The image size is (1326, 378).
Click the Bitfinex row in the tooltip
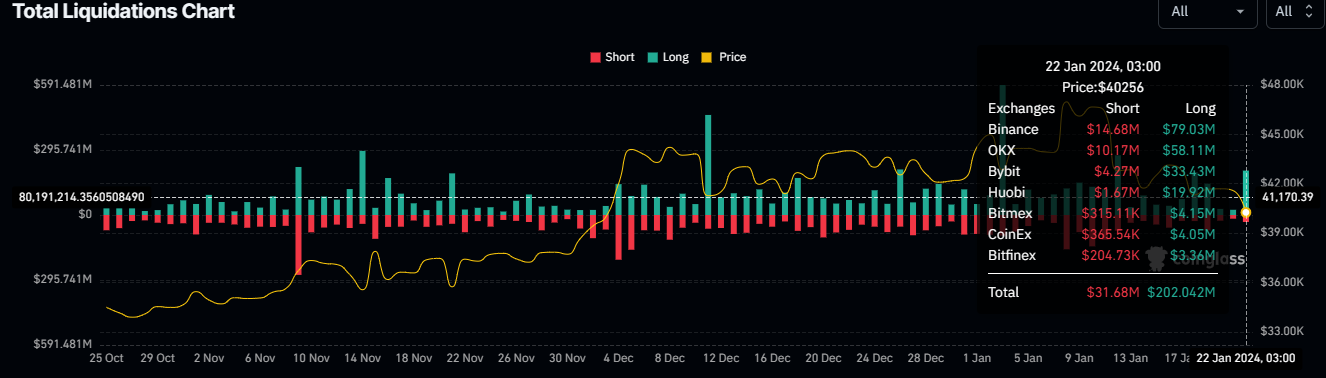[x=1102, y=255]
